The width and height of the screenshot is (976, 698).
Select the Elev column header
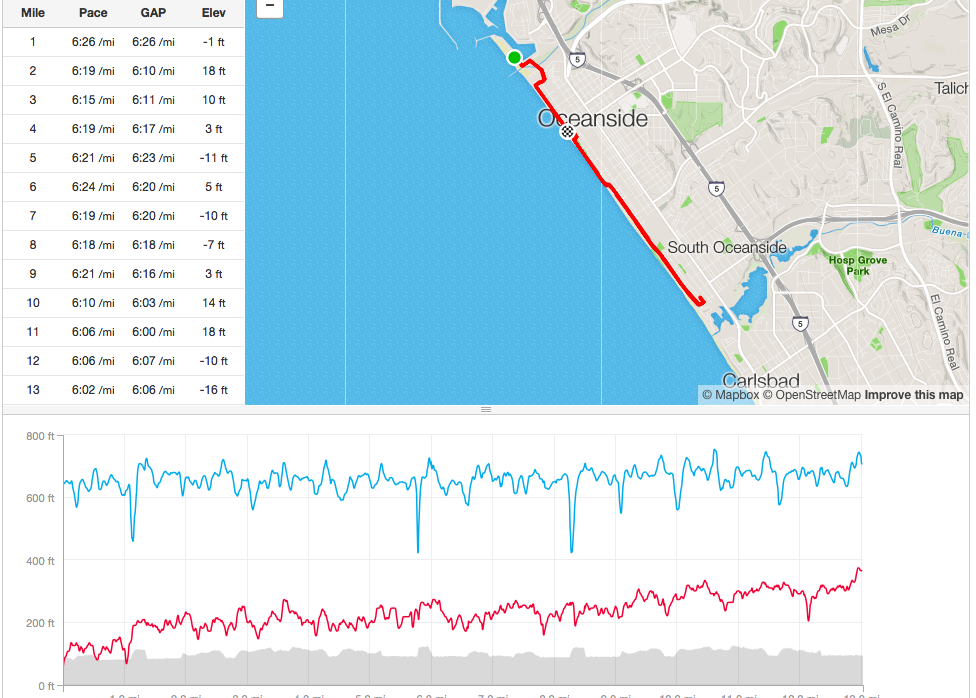coord(213,13)
